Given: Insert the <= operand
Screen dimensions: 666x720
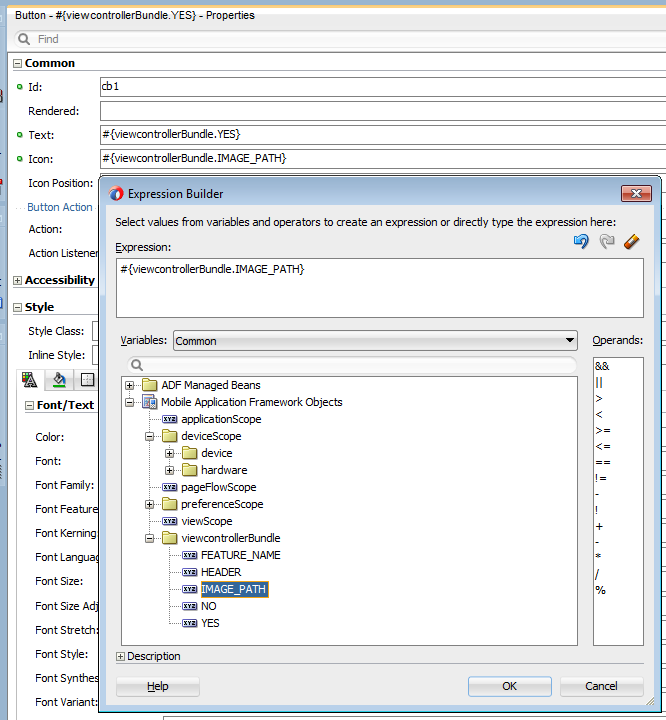Looking at the screenshot, I should coord(603,446).
